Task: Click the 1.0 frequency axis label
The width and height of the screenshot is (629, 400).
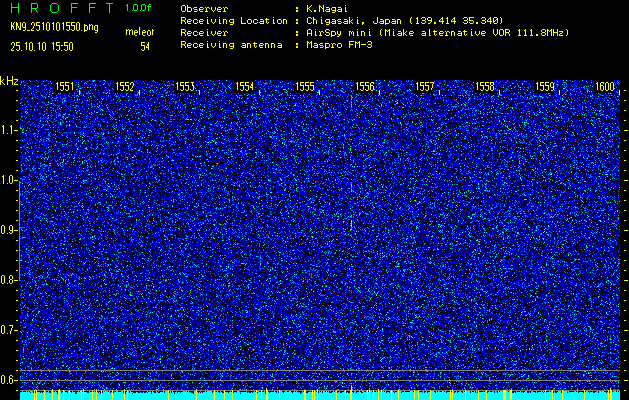Action: tap(9, 180)
